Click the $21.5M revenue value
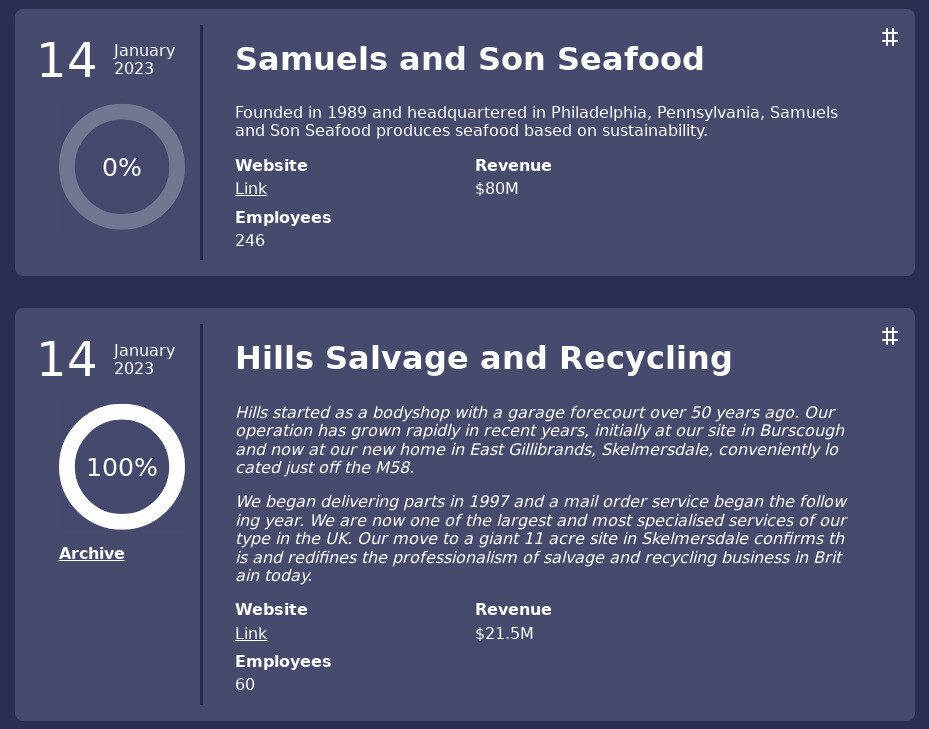Screen dimensions: 929x729 coord(504,634)
